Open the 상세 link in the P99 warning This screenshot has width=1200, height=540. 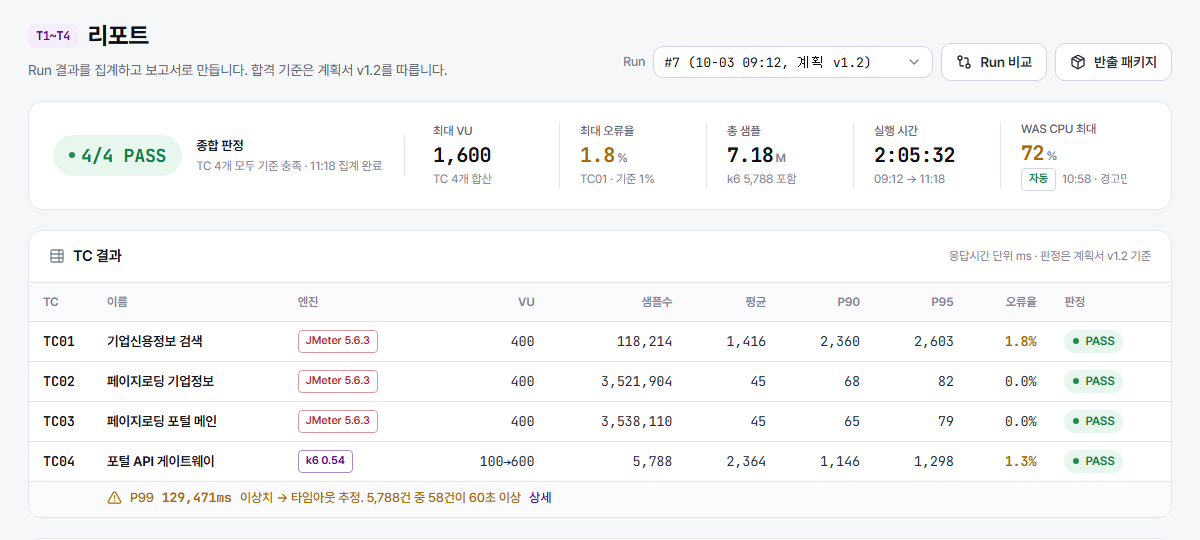[x=540, y=497]
